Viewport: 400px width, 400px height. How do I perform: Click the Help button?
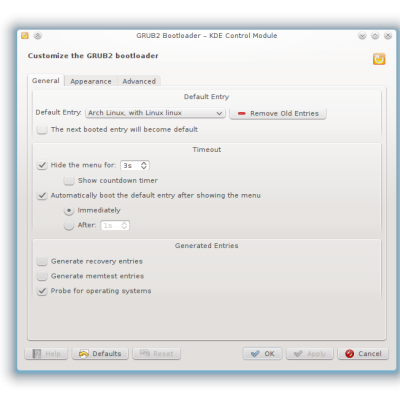point(46,354)
